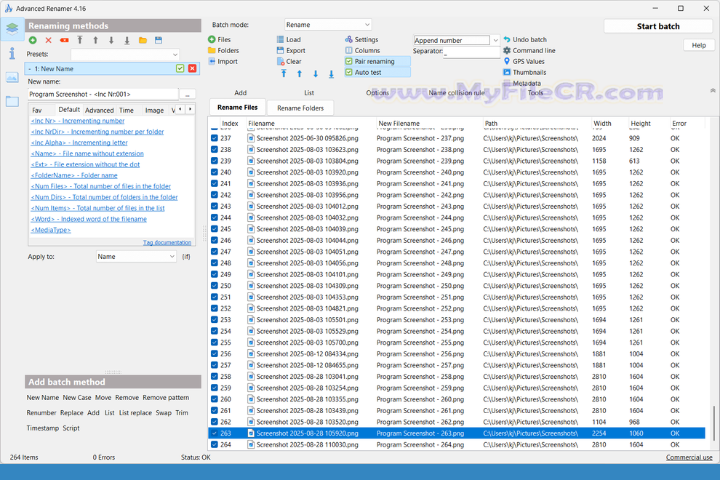This screenshot has height=480, width=720.
Task: Click Undo batch
Action: [x=525, y=40]
